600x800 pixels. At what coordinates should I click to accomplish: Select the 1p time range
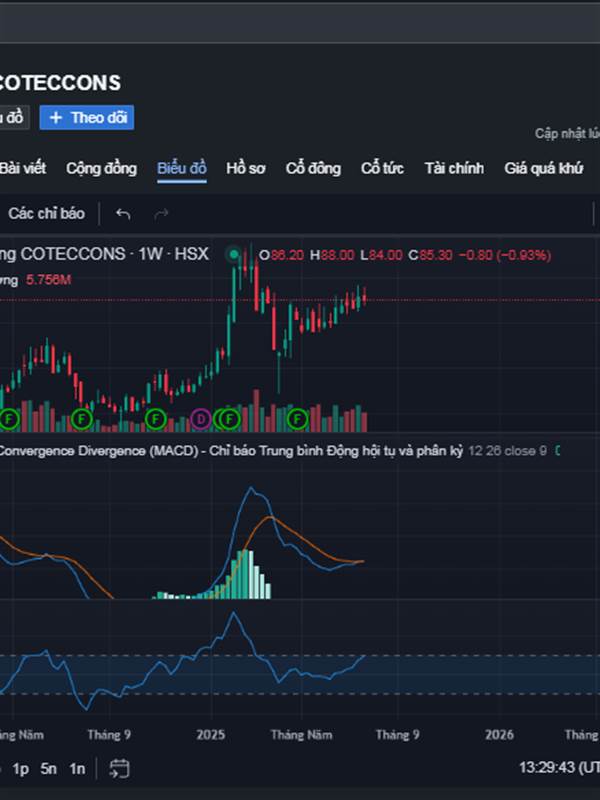pyautogui.click(x=20, y=768)
